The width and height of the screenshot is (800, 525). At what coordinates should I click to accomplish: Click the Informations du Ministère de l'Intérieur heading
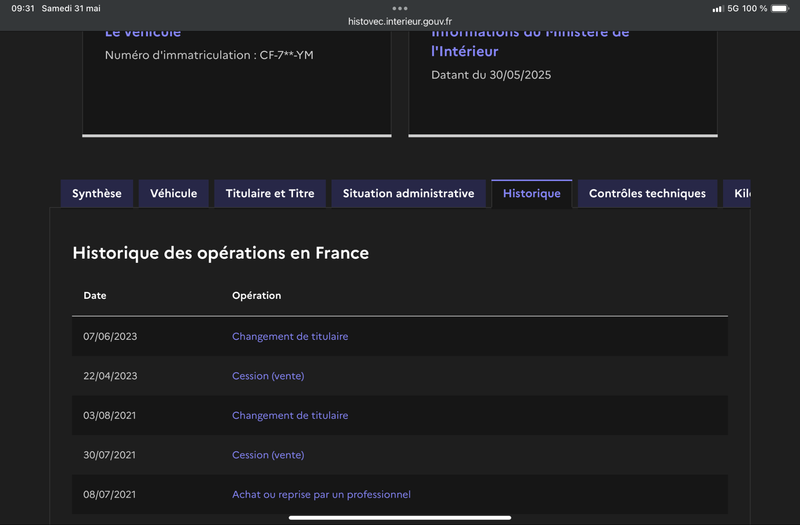(530, 42)
